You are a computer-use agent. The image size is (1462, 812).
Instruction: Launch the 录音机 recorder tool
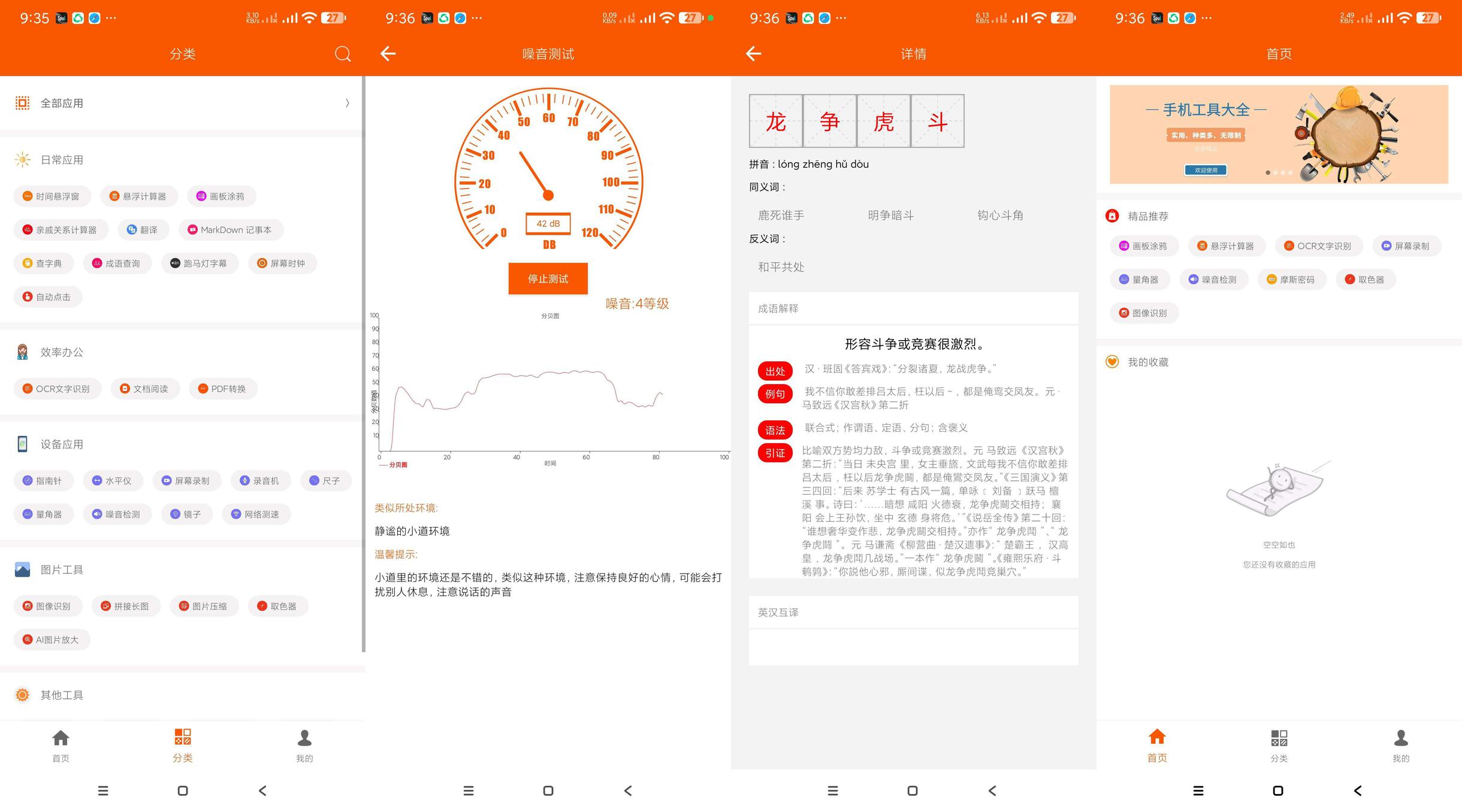(x=260, y=481)
